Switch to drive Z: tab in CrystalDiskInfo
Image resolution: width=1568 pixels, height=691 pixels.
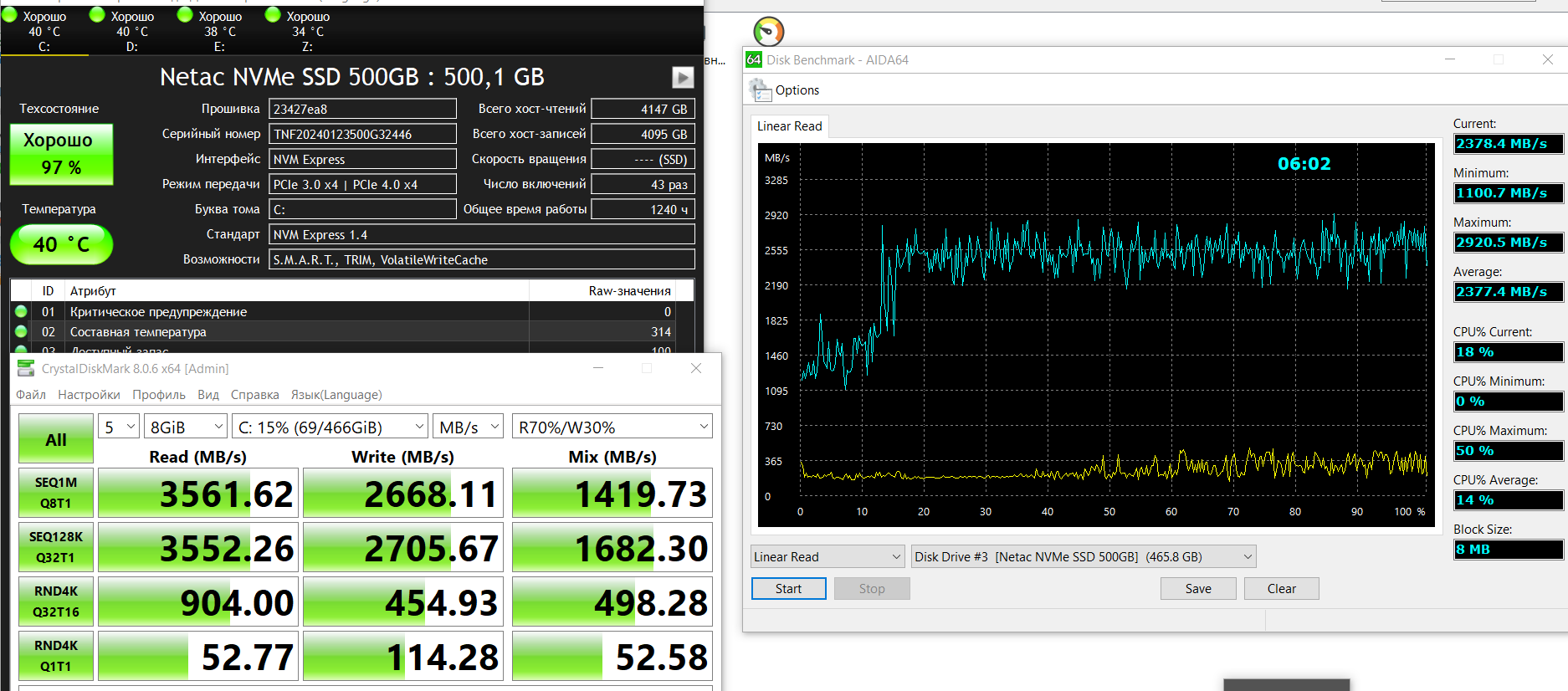pyautogui.click(x=308, y=31)
